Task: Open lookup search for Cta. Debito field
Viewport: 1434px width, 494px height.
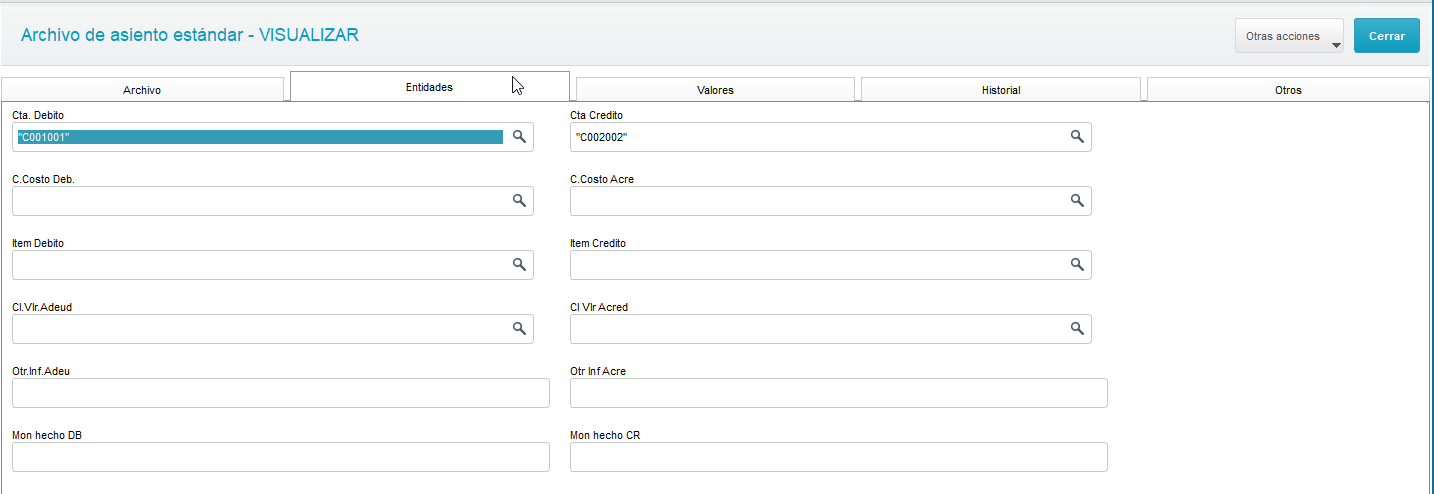Action: point(519,137)
